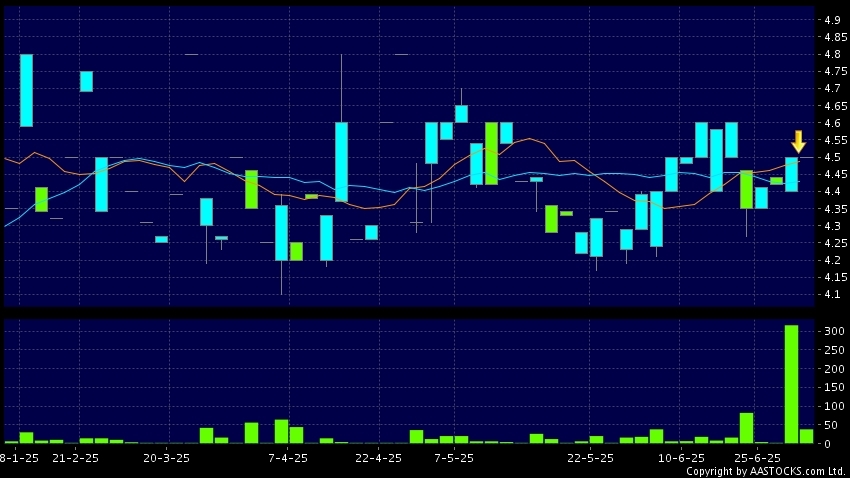Click the 4.75 price axis label

[x=835, y=72]
